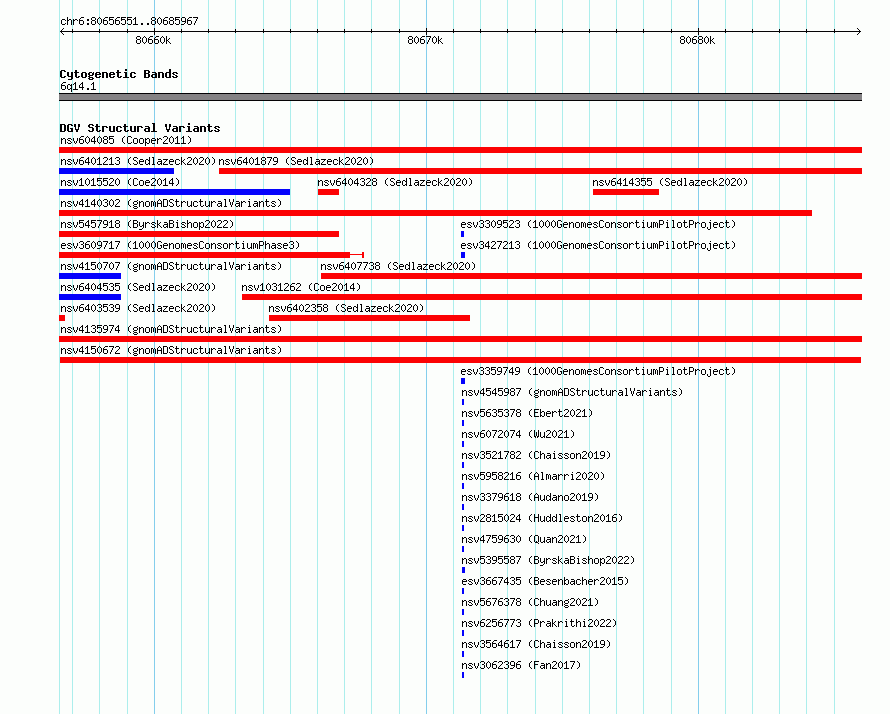Click the 80670k ruler position label
Screen dimensions: 890x714
[x=425, y=40]
